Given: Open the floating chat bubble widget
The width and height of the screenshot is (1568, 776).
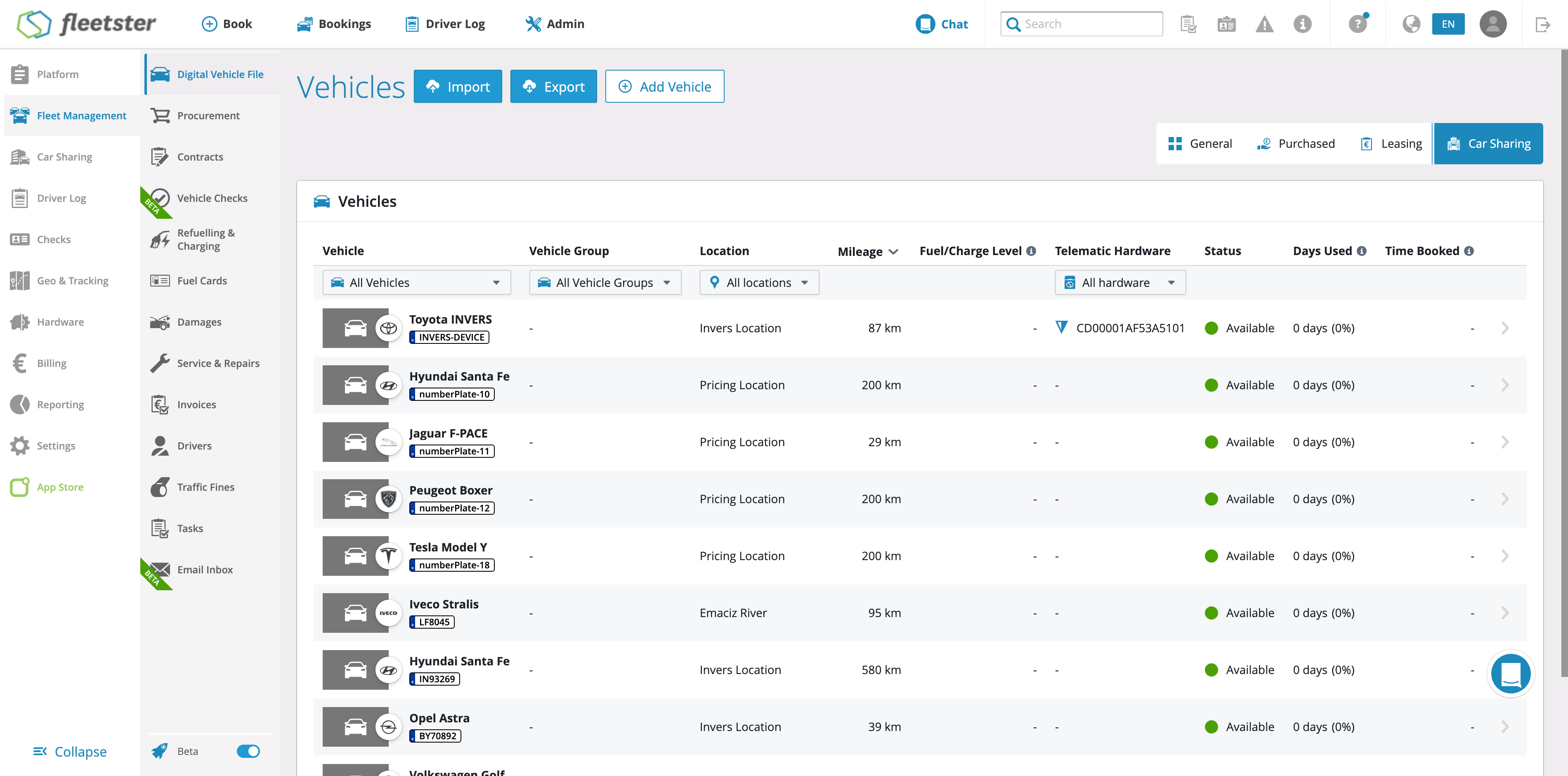Looking at the screenshot, I should point(1510,674).
